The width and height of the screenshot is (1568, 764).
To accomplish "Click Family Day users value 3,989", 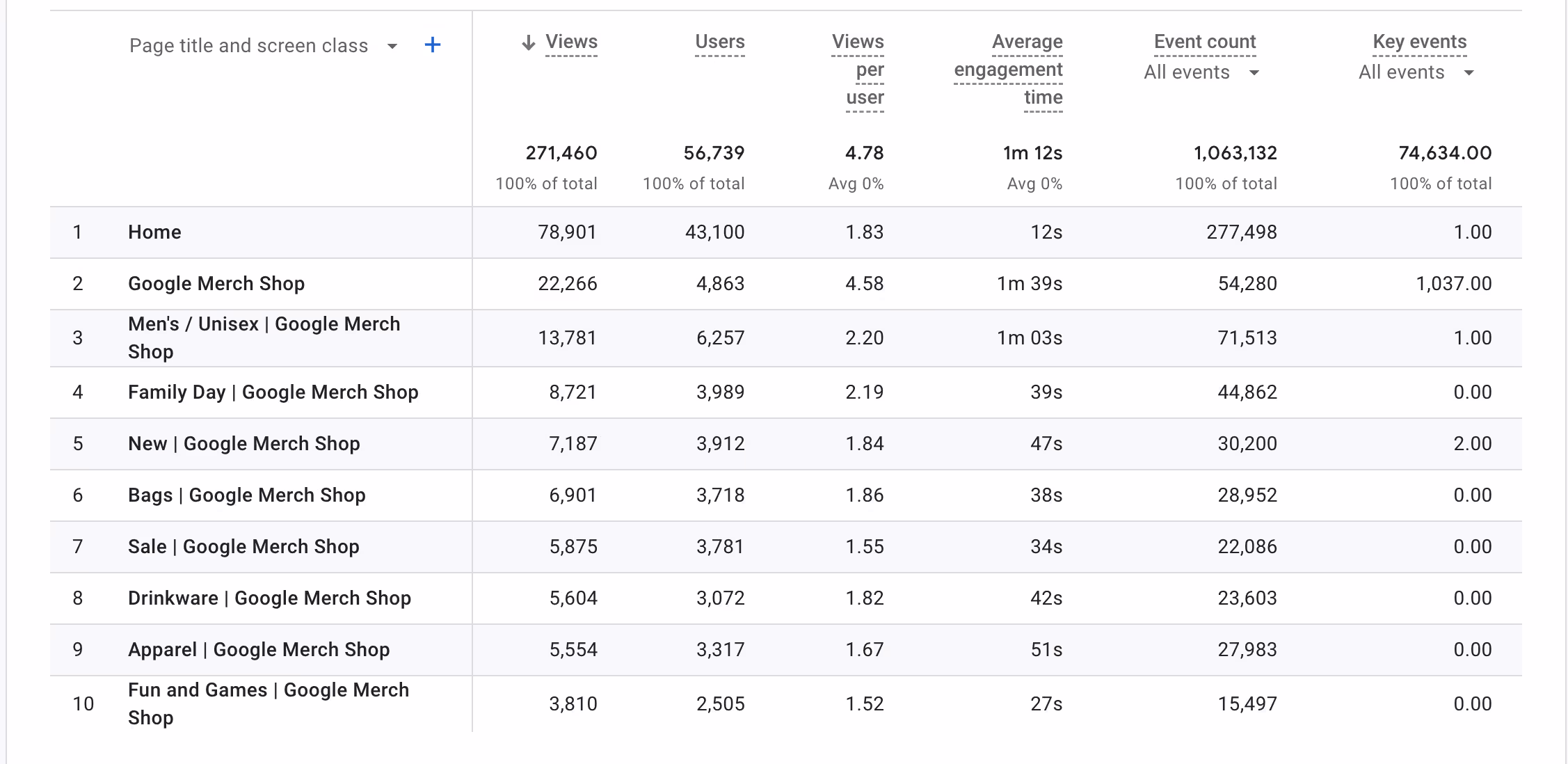I will pos(720,392).
